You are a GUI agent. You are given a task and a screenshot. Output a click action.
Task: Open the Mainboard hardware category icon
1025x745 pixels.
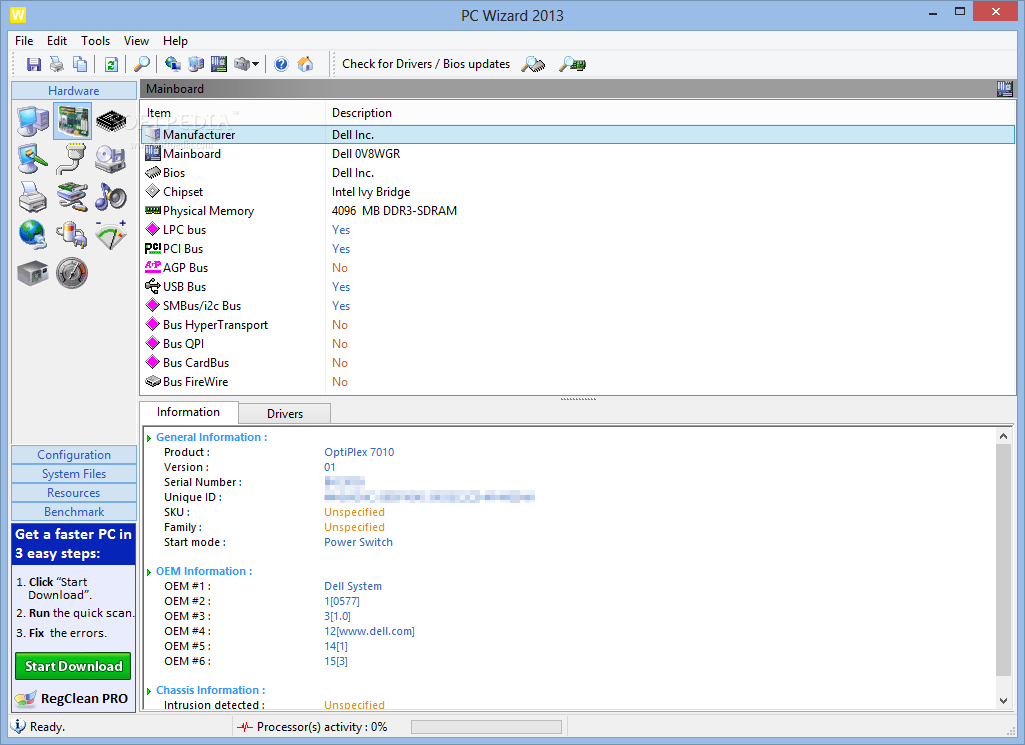click(71, 120)
